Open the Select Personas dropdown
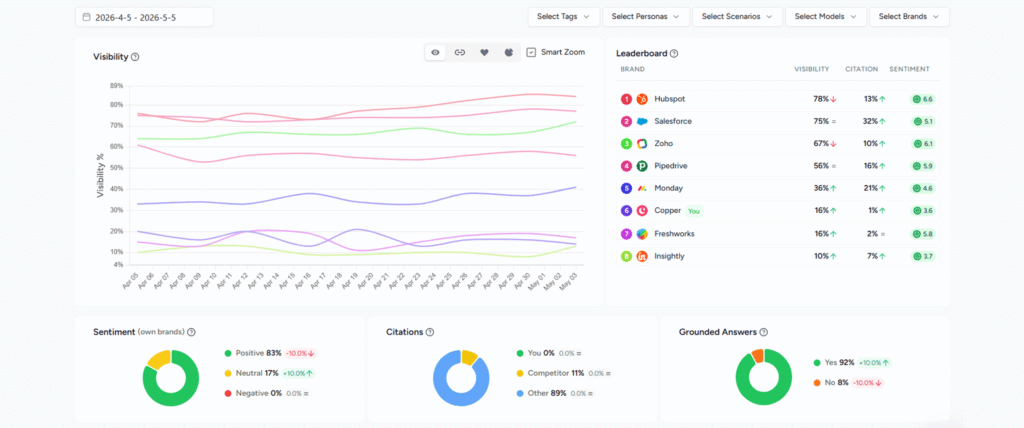Viewport: 1024px width, 428px height. tap(646, 17)
